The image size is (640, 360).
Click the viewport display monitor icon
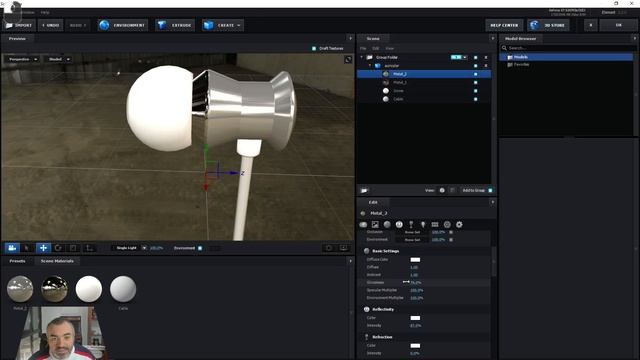pos(344,248)
